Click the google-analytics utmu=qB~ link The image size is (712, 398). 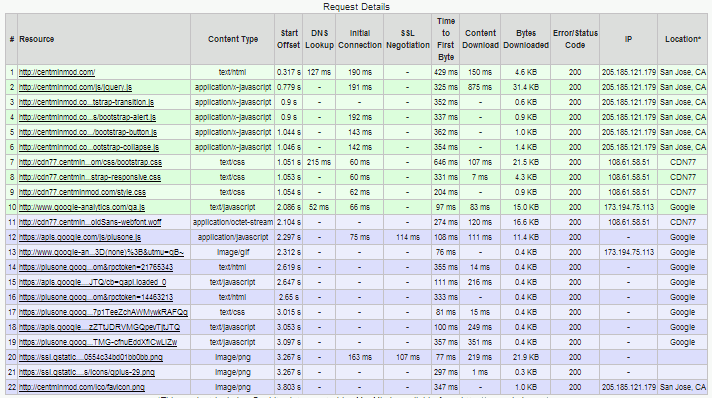tap(101, 252)
